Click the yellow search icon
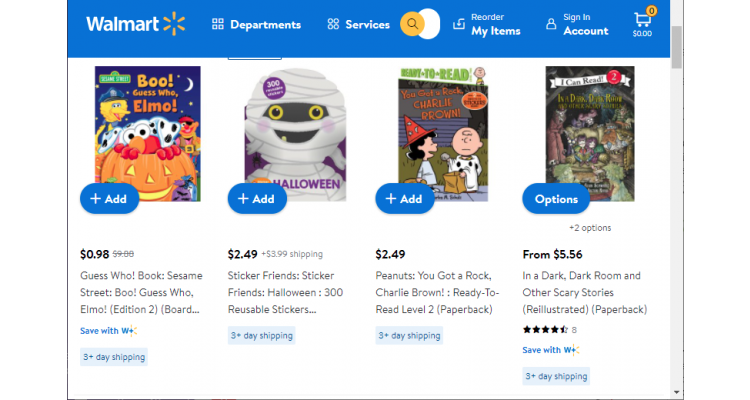The image size is (750, 400). 411,24
